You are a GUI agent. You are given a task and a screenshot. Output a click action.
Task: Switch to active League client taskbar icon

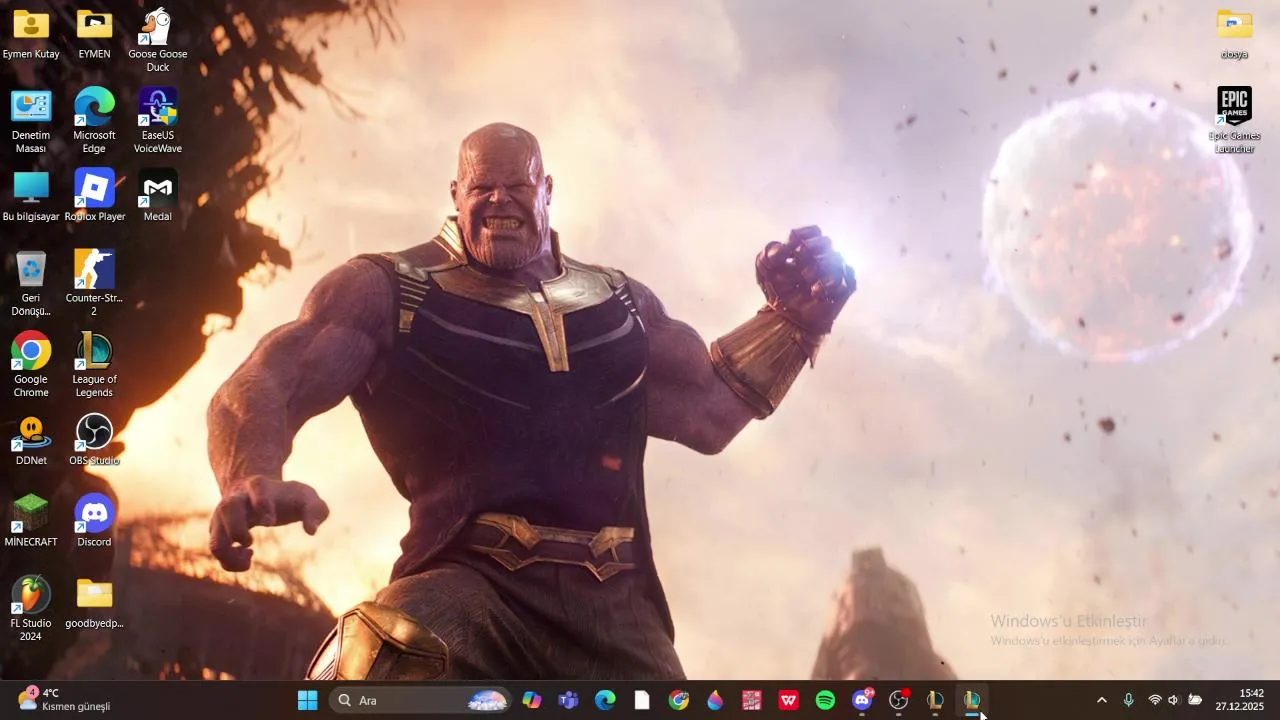pyautogui.click(x=972, y=700)
